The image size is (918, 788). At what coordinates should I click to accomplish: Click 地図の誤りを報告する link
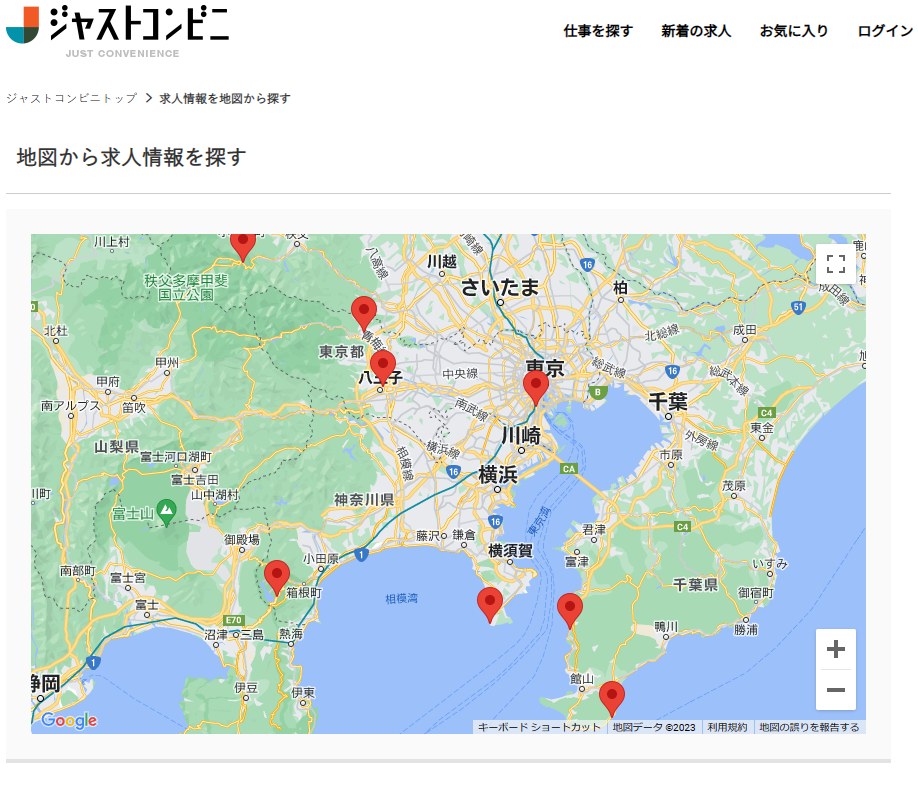tap(809, 727)
